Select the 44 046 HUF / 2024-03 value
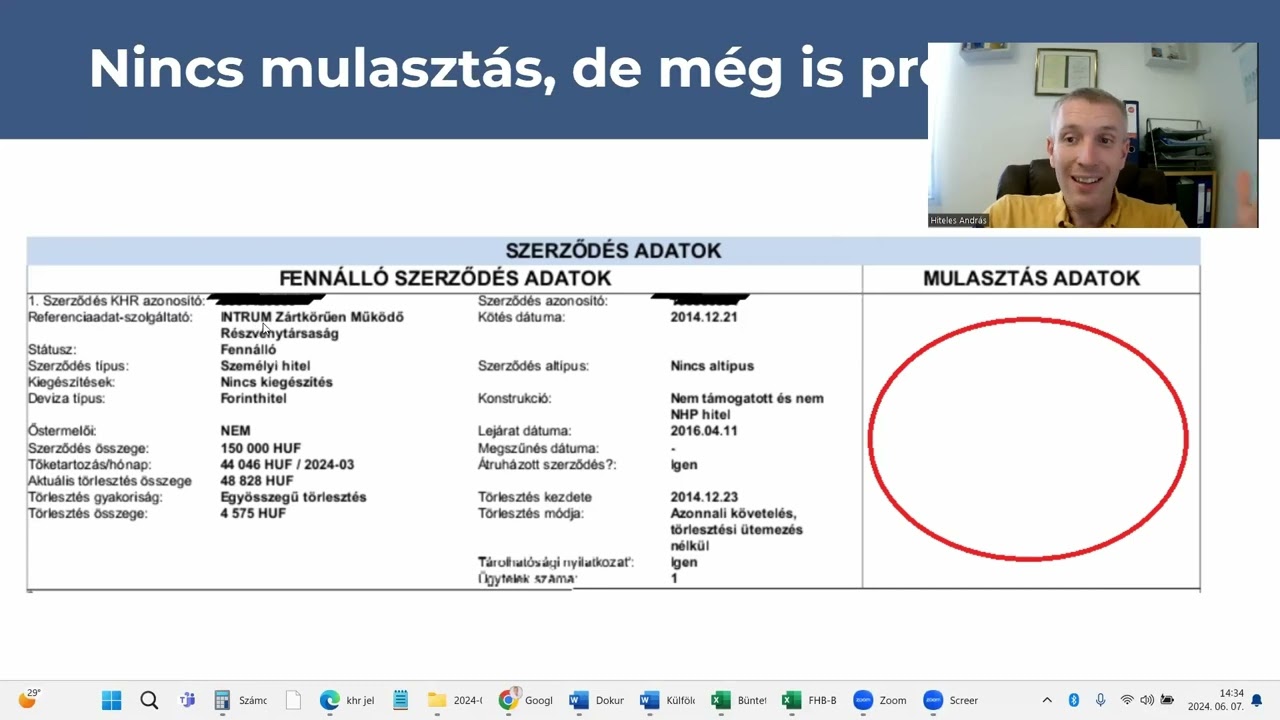Viewport: 1280px width, 720px height. click(x=287, y=464)
